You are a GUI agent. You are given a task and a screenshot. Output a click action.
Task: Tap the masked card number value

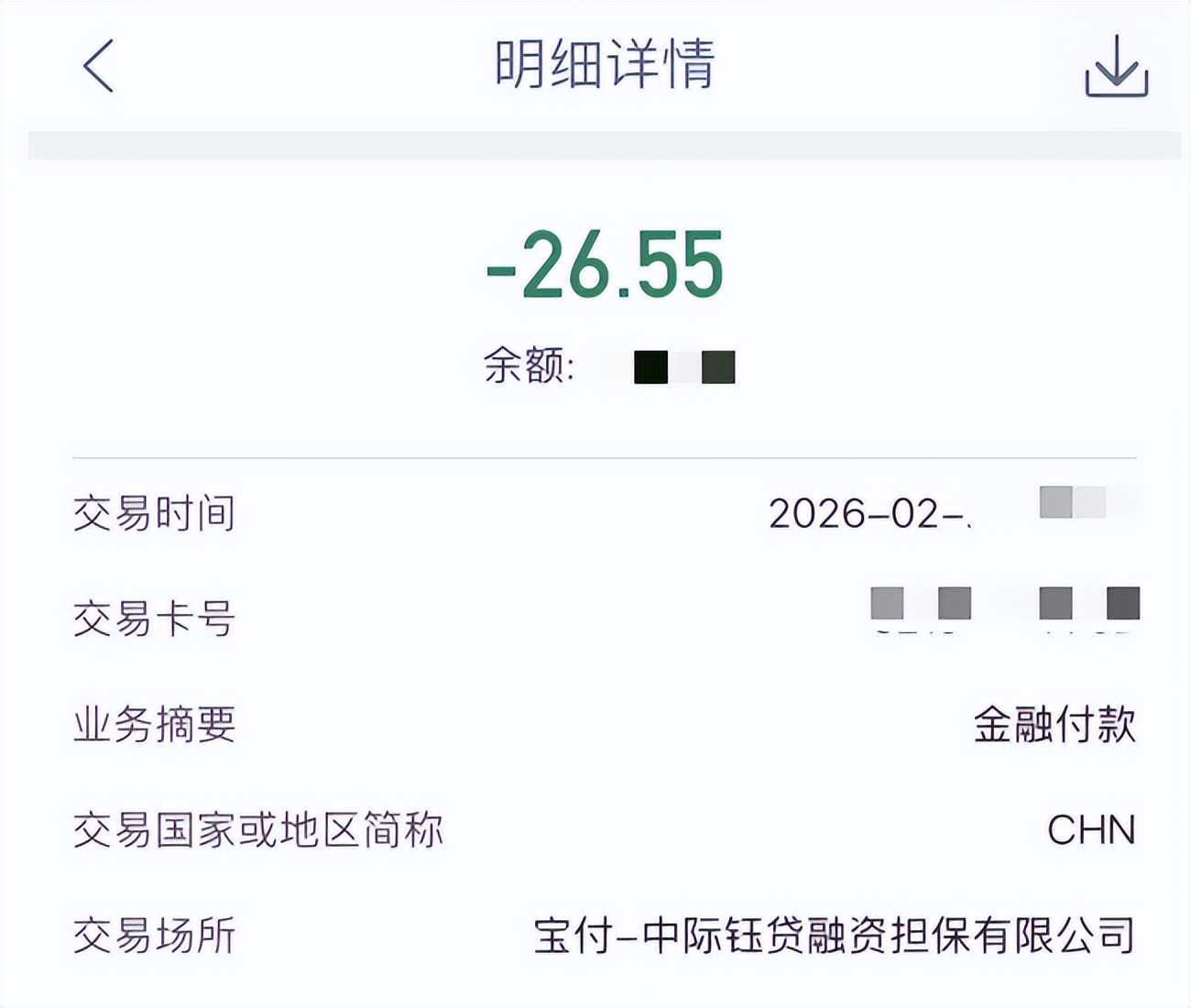1004,605
